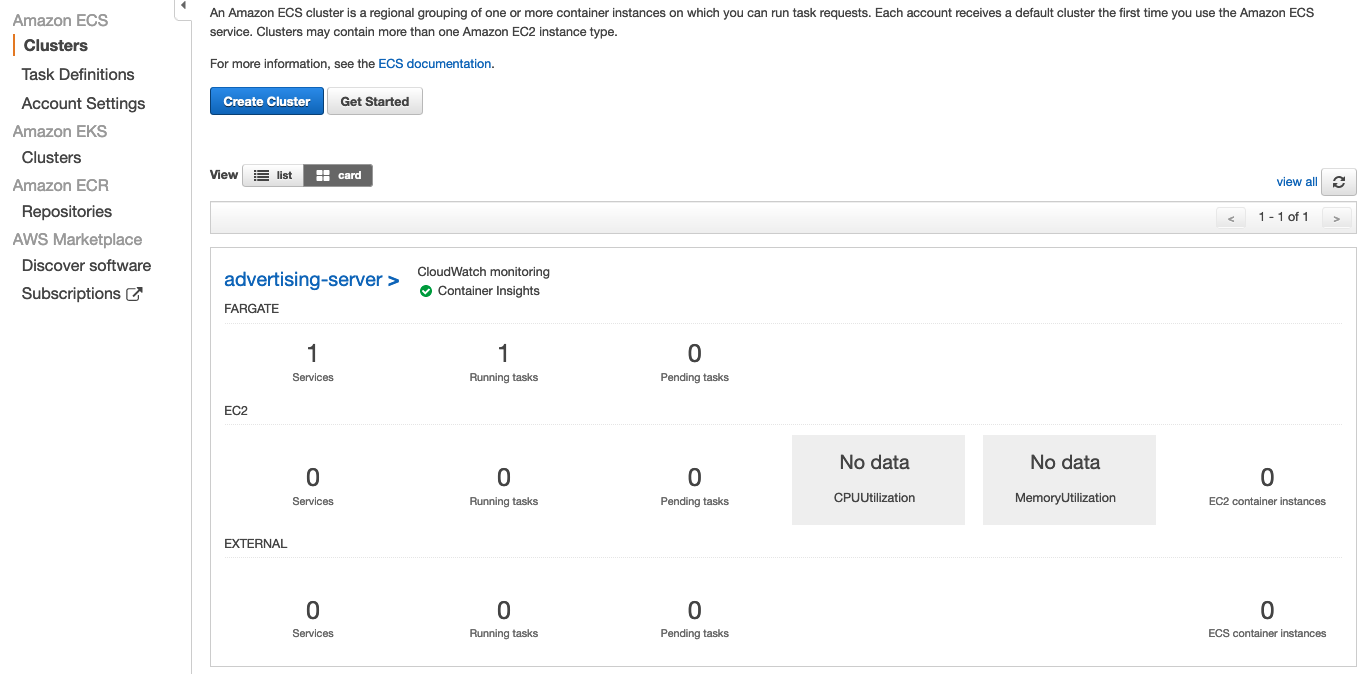The height and width of the screenshot is (674, 1367).
Task: Click the 1 - 1 of 1 pagination text
Action: [x=1284, y=217]
